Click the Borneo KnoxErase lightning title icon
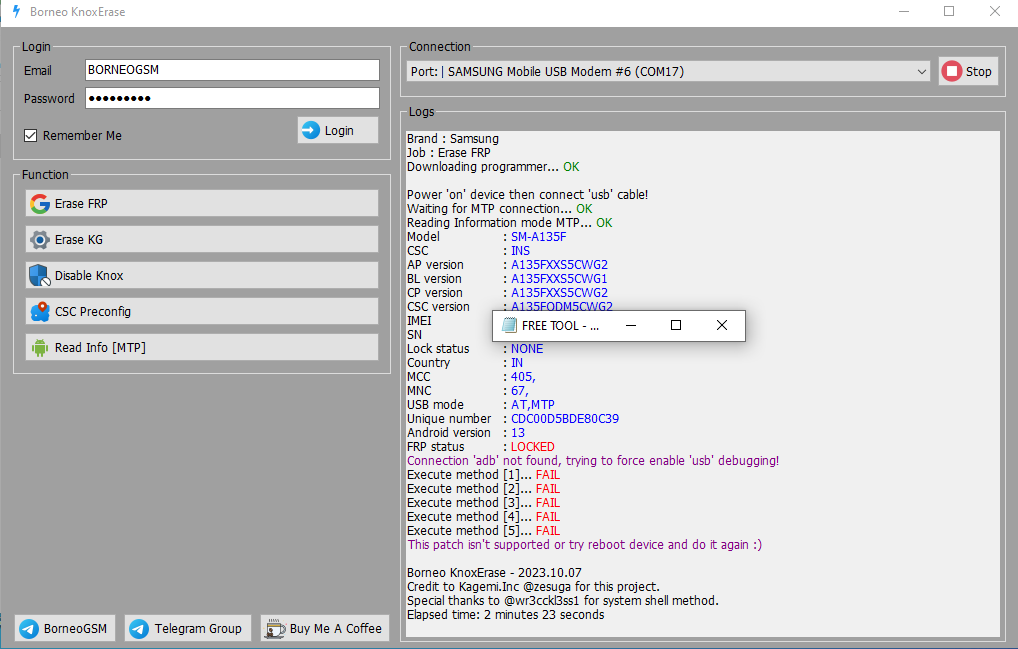The image size is (1018, 649). [x=16, y=12]
